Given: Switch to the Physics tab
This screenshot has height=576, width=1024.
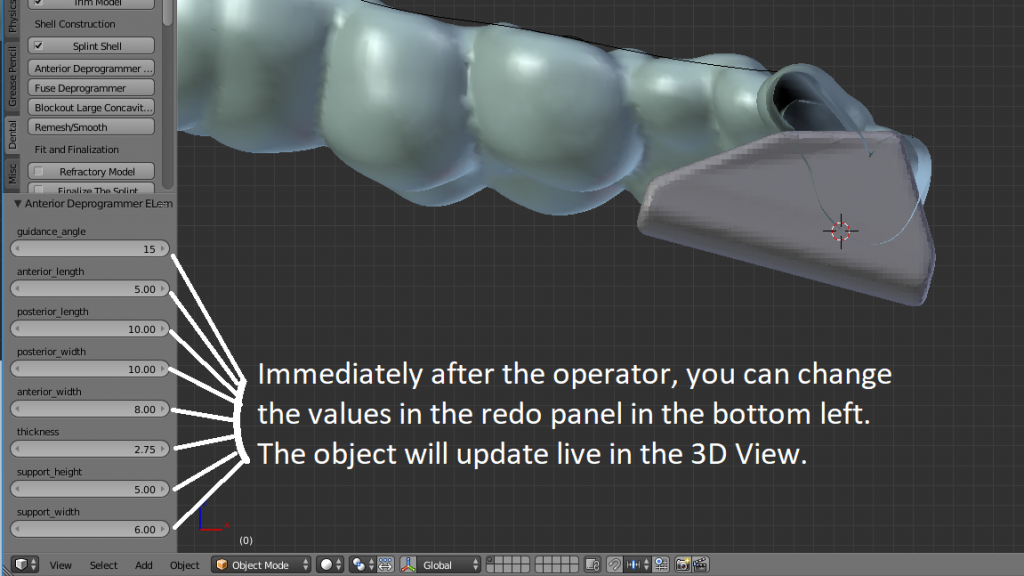Looking at the screenshot, I should point(12,17).
